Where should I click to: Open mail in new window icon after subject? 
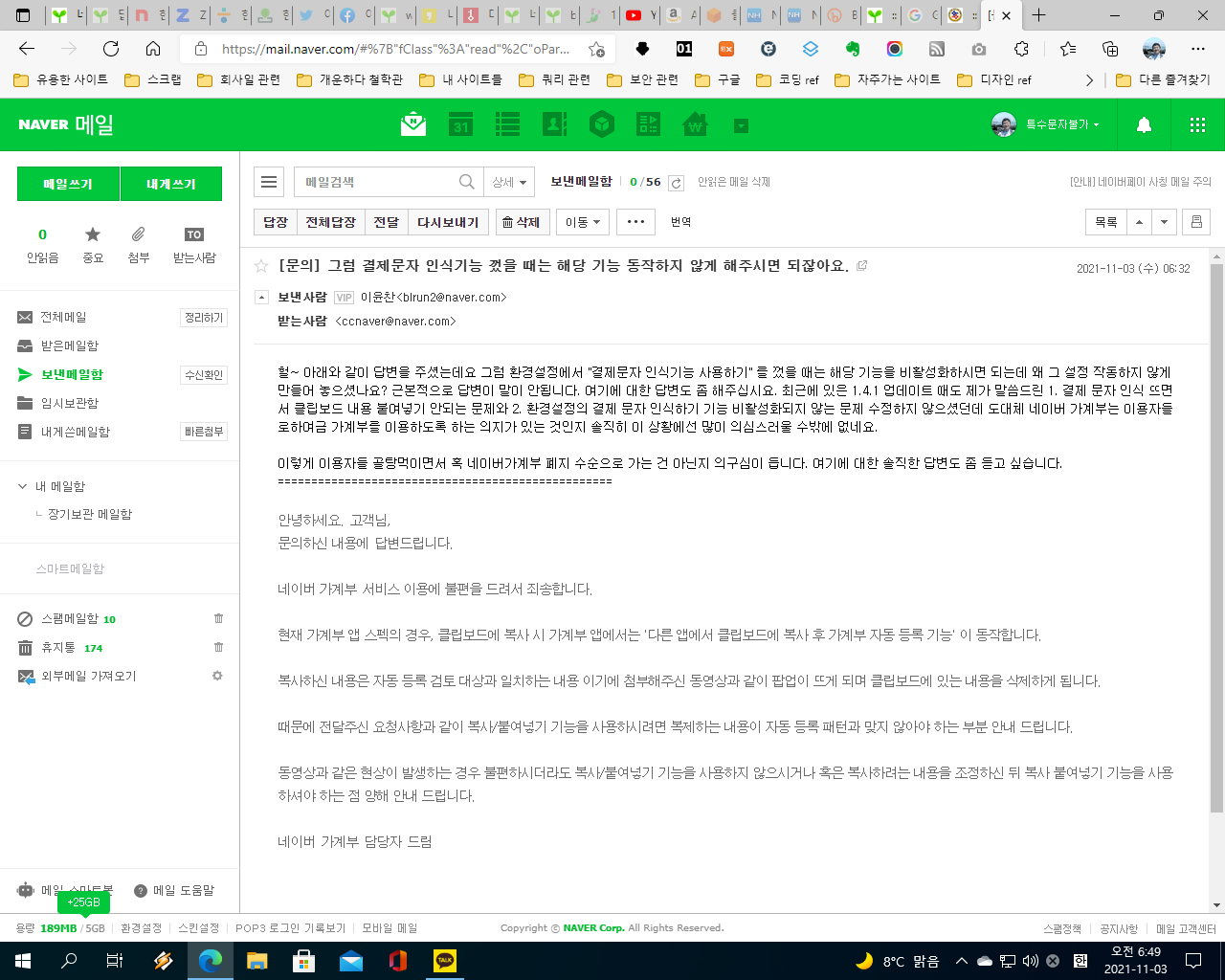(x=861, y=266)
